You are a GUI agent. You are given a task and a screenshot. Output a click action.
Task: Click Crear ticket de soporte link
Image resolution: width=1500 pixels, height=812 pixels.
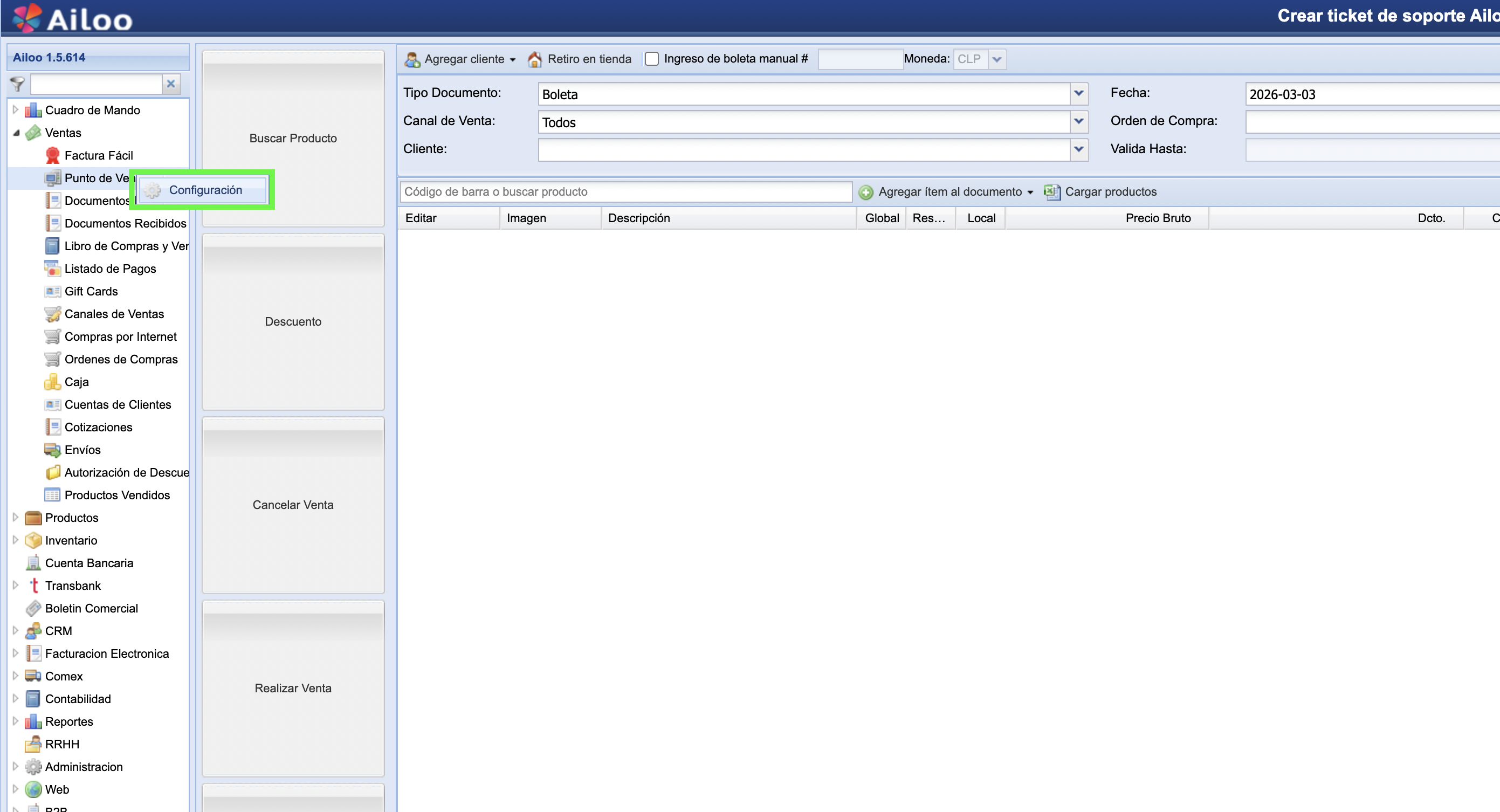point(1386,16)
